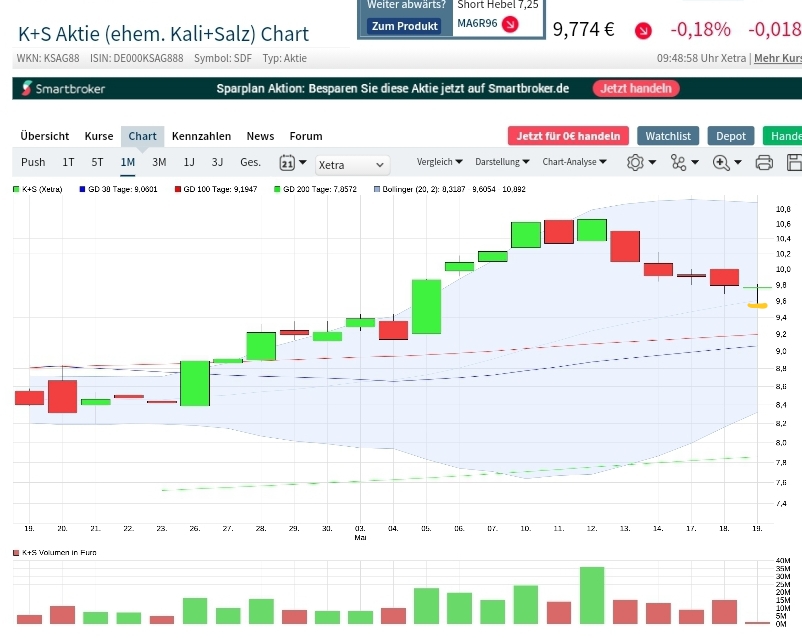This screenshot has width=802, height=638.
Task: Expand the Vergleich dropdown
Action: click(439, 162)
